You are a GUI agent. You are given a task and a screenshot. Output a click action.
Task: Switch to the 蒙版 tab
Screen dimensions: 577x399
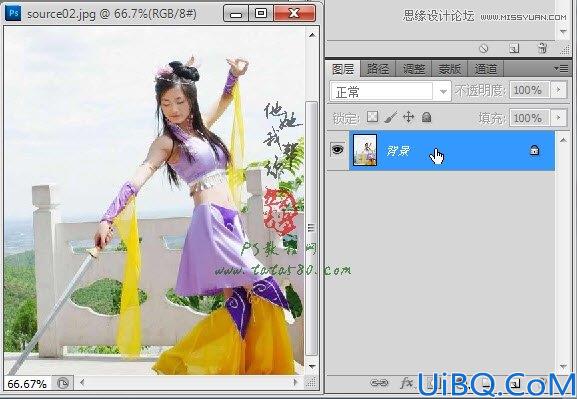(449, 69)
